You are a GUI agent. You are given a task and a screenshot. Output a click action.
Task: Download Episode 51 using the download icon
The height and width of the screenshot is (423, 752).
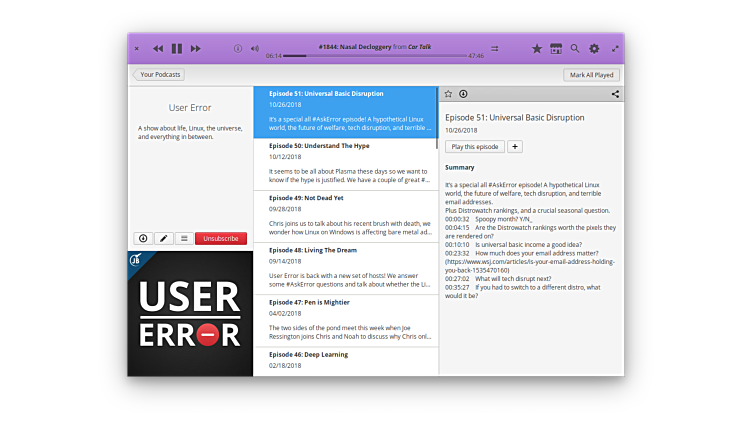[463, 94]
